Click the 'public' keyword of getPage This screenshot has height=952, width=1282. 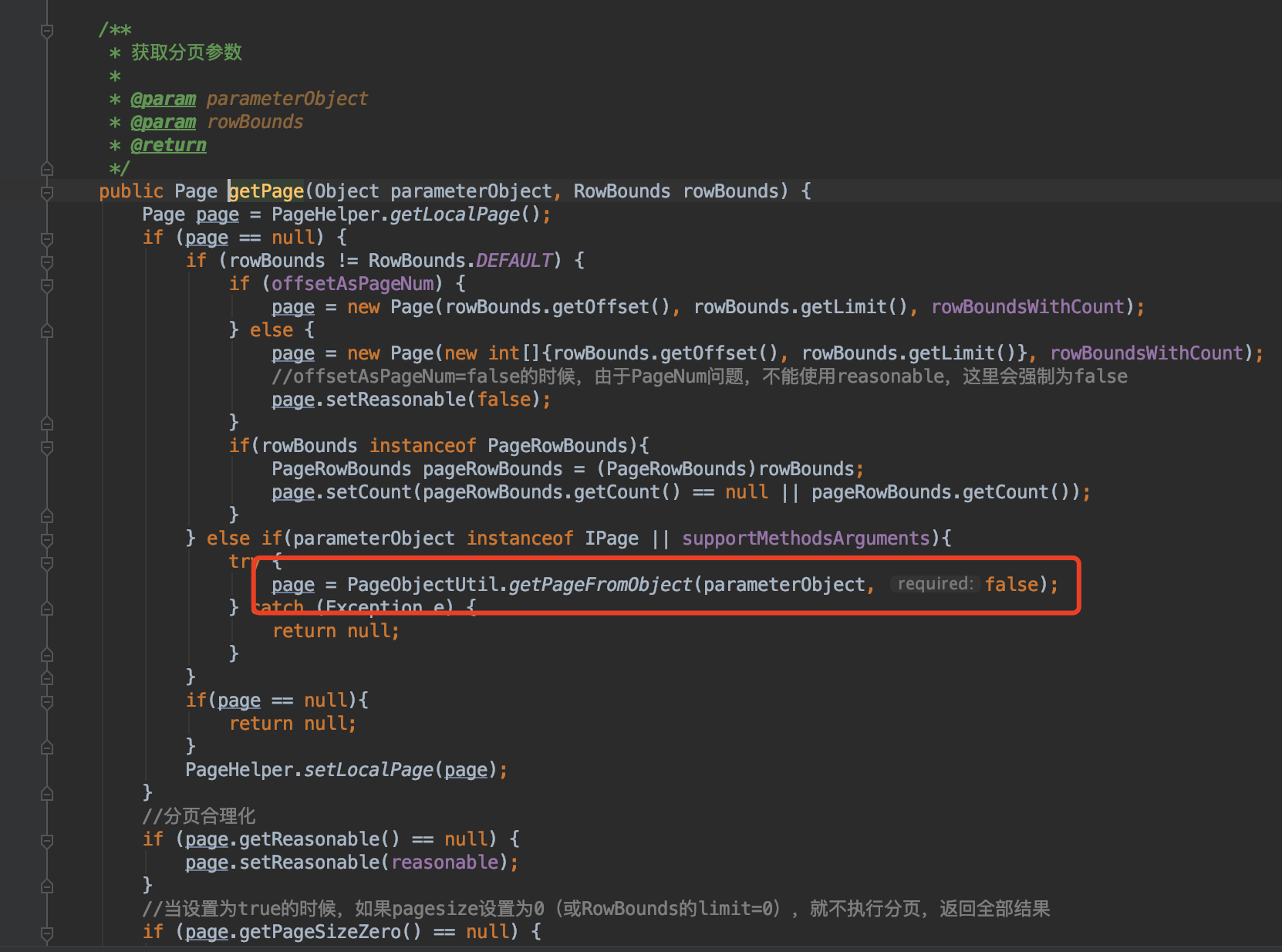[x=131, y=191]
